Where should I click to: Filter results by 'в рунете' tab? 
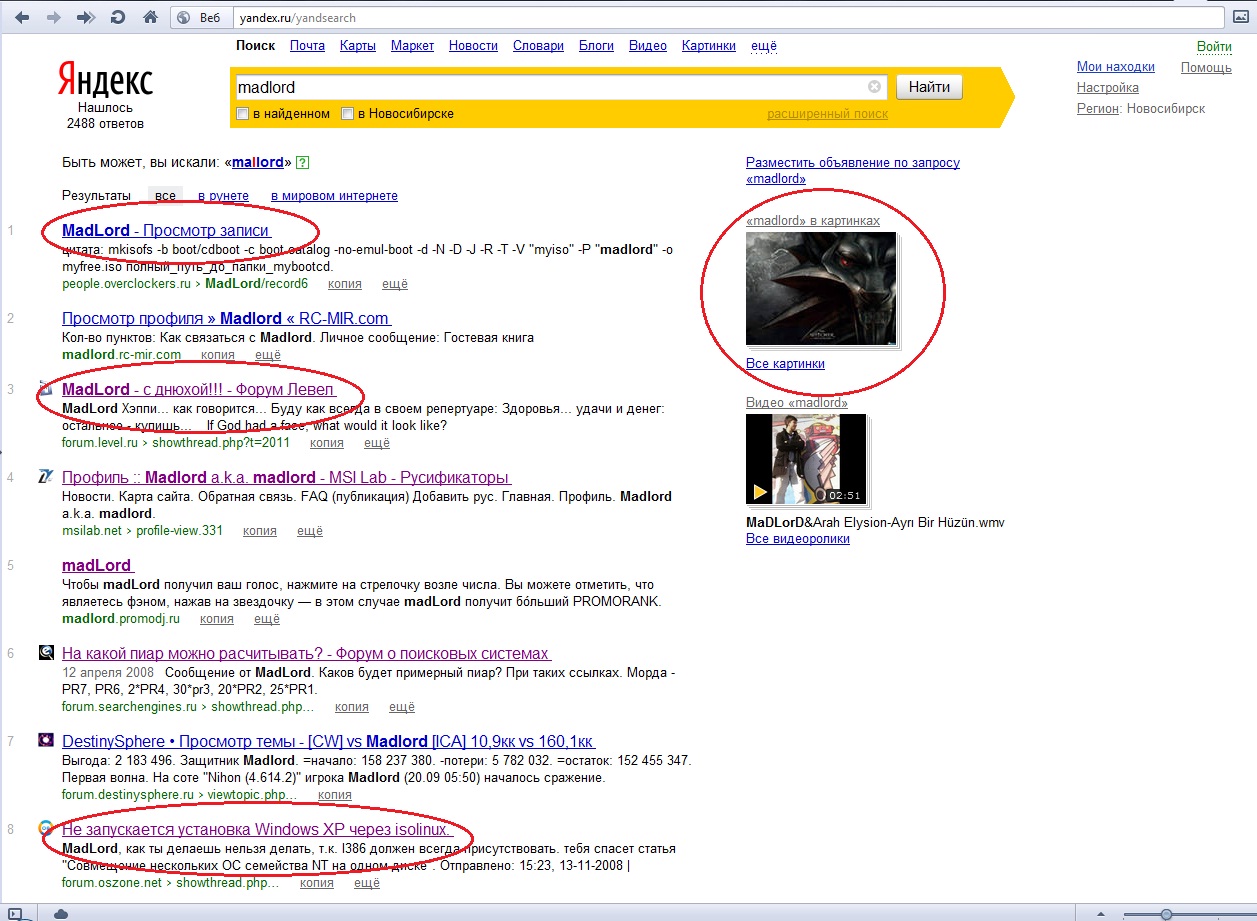point(223,196)
